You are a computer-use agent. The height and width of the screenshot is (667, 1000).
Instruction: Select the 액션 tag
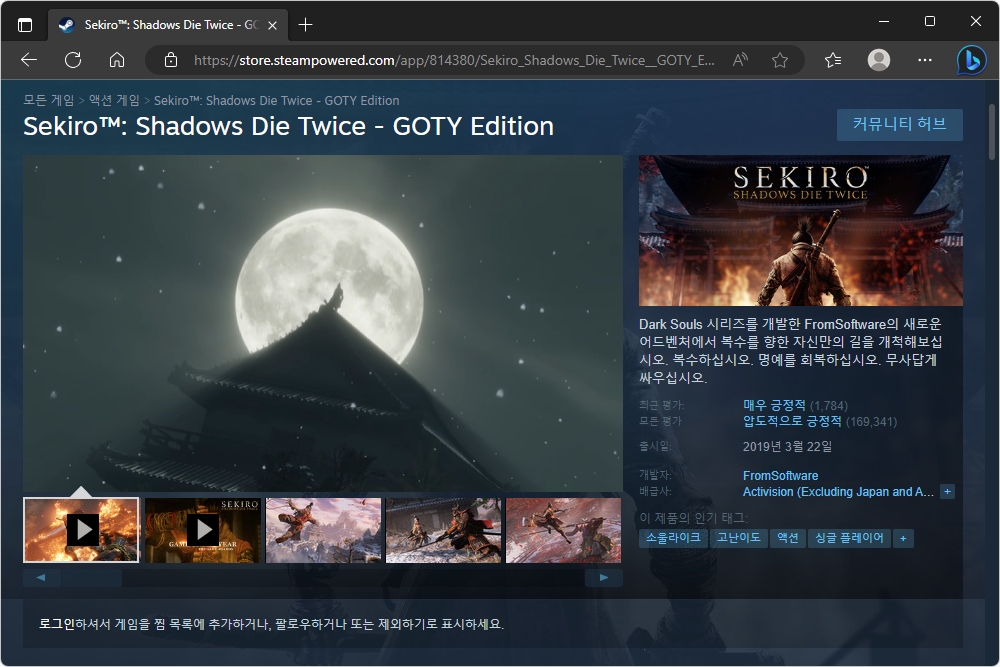tap(788, 538)
